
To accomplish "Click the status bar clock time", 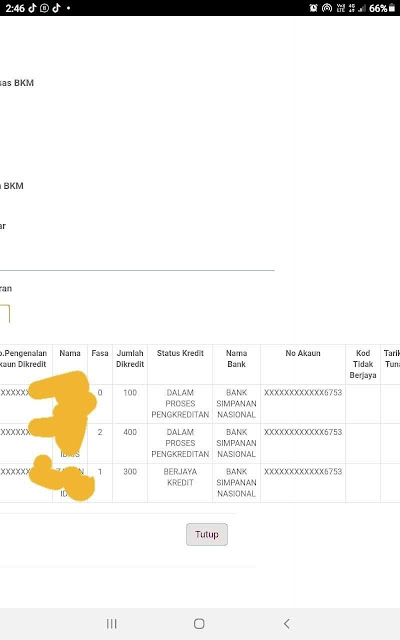I will 15,8.
